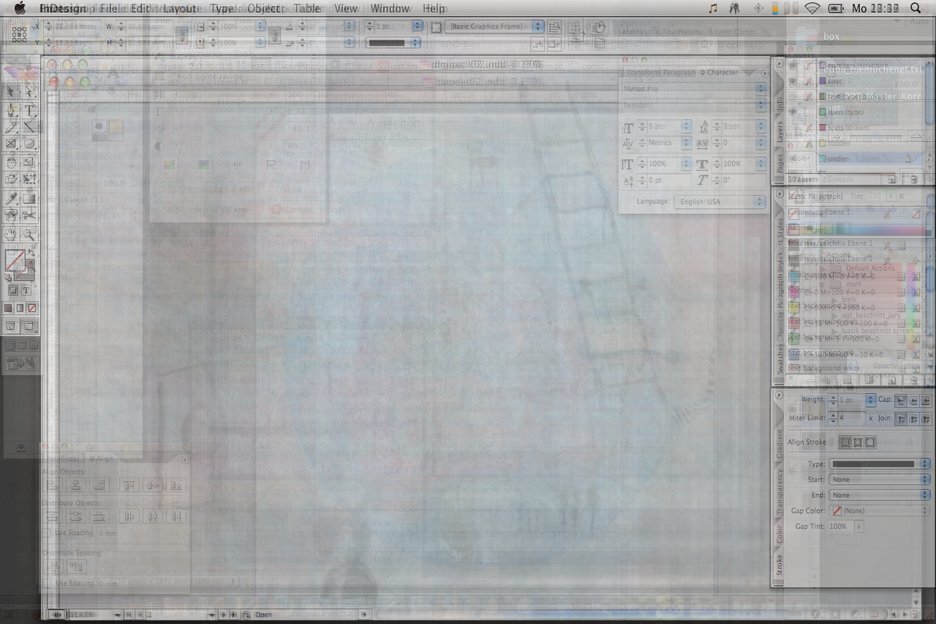Apply Color using the toolbox button
936x624 pixels.
8,308
